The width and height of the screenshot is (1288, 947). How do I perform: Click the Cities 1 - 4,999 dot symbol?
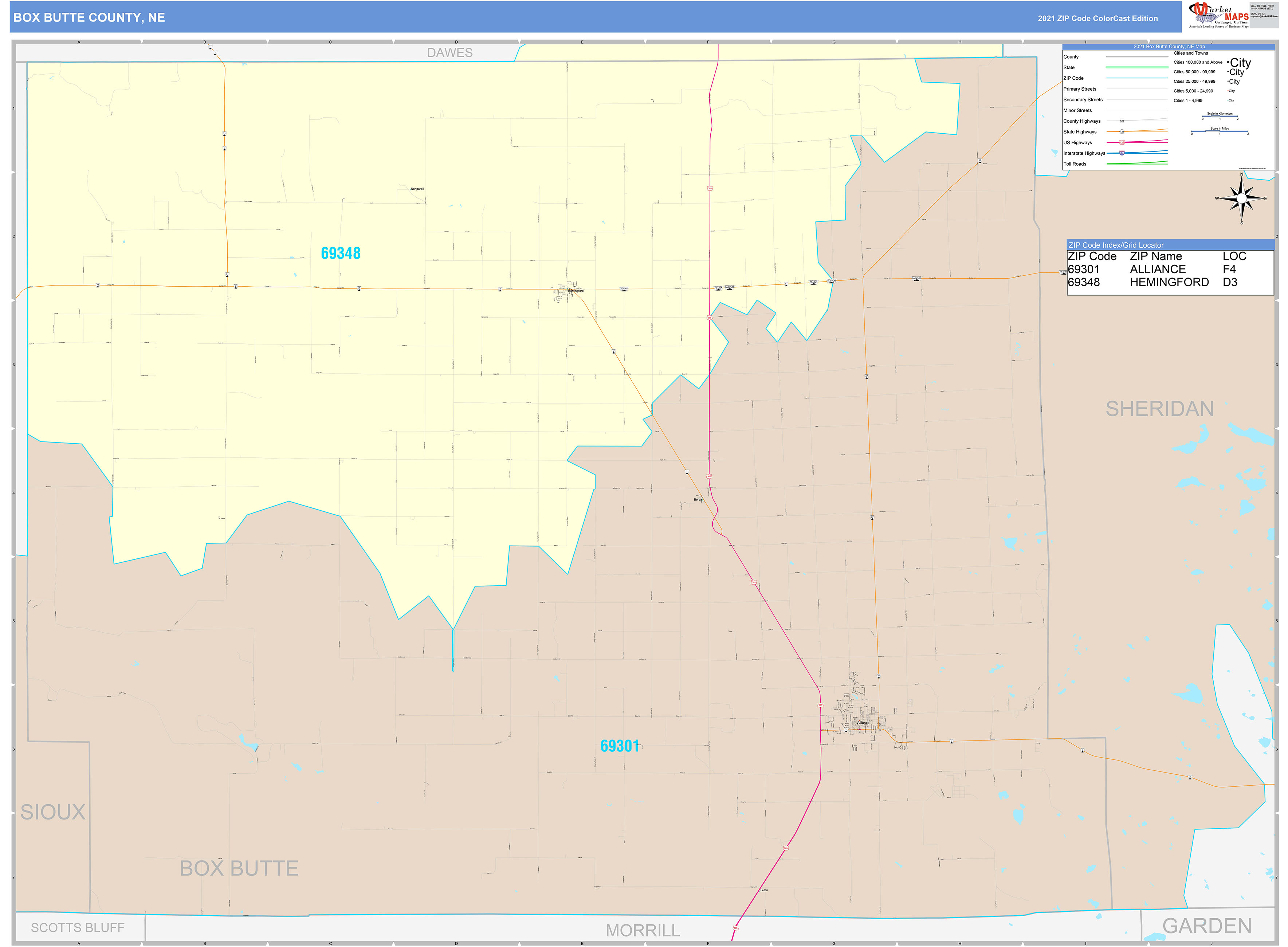click(x=1229, y=100)
